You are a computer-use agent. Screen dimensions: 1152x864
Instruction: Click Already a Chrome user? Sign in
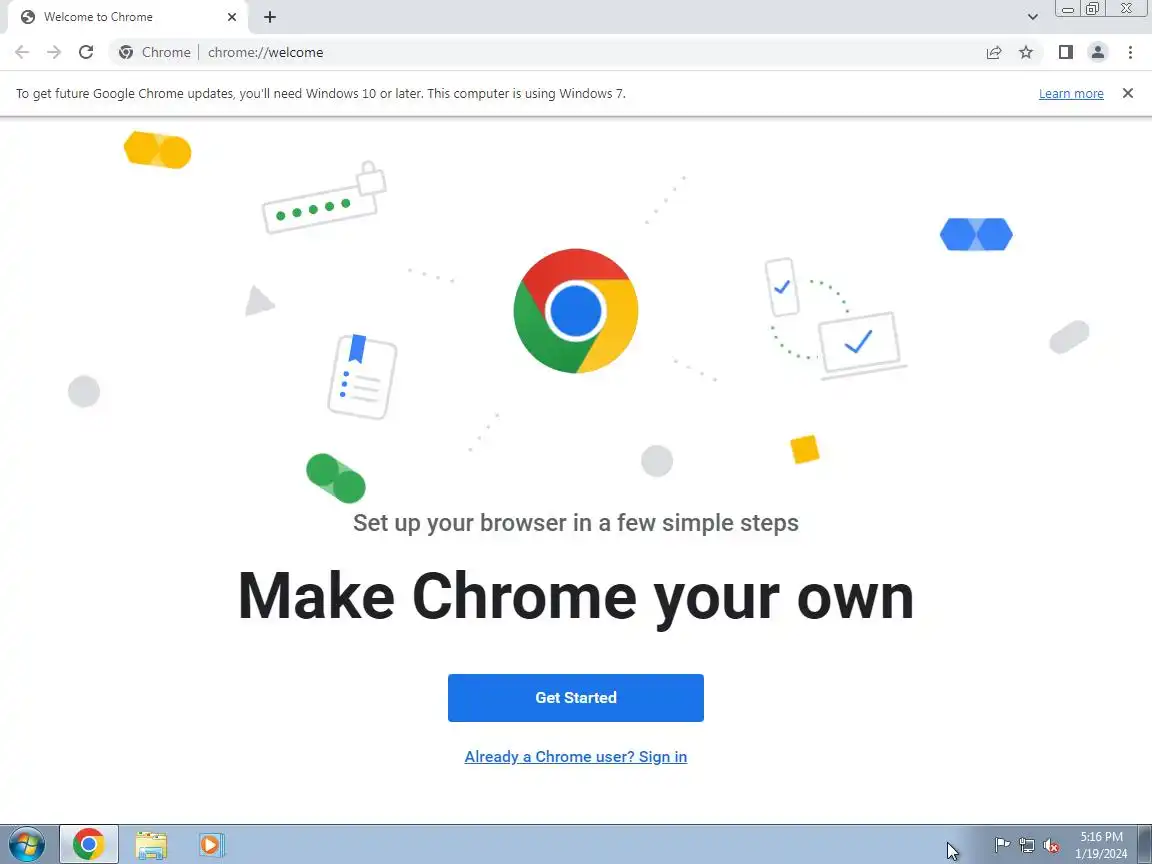coord(575,757)
